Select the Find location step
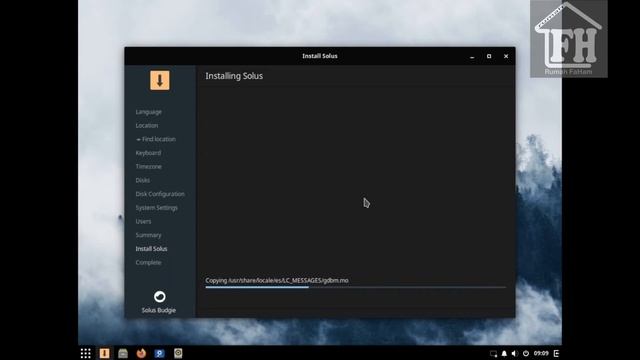This screenshot has height=360, width=640. pyautogui.click(x=156, y=139)
